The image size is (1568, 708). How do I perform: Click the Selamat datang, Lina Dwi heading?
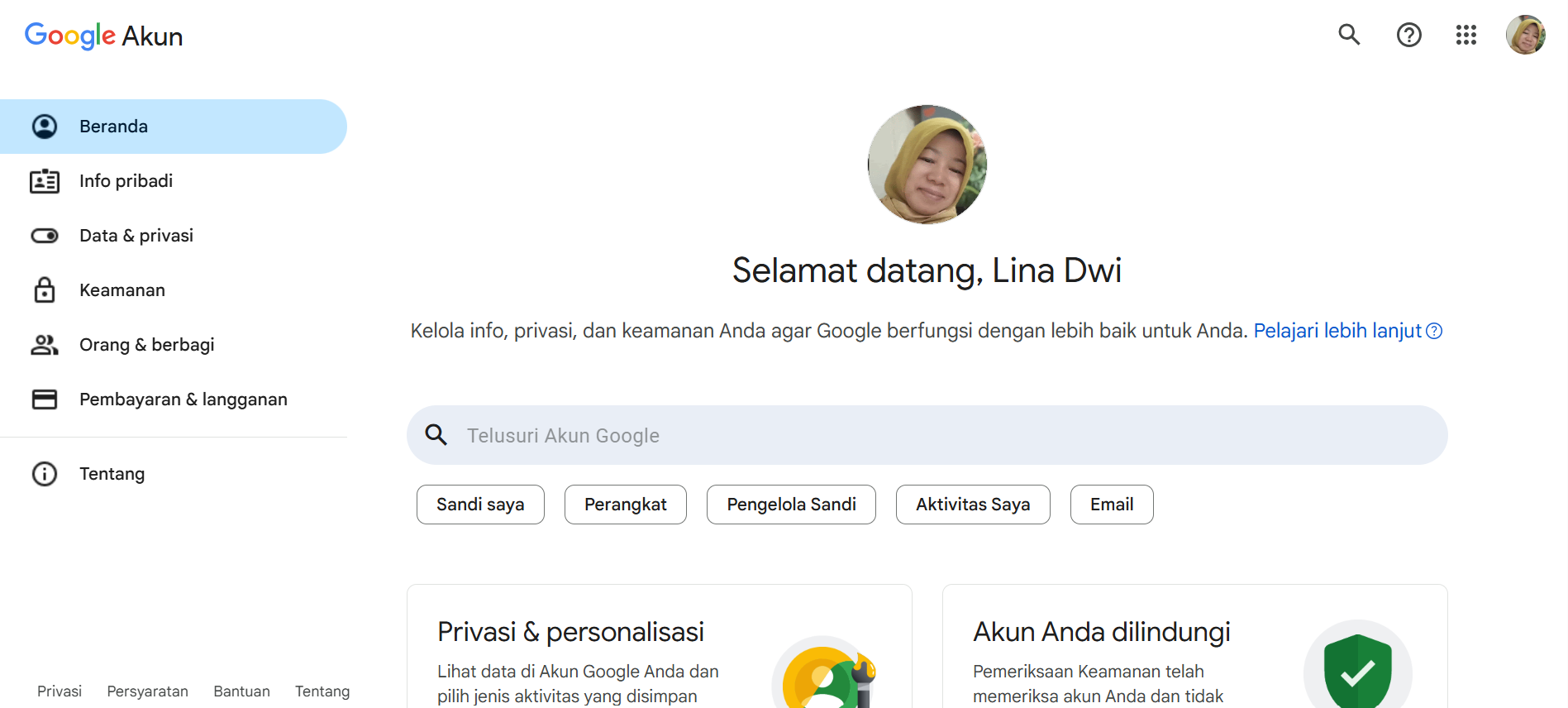[x=927, y=270]
